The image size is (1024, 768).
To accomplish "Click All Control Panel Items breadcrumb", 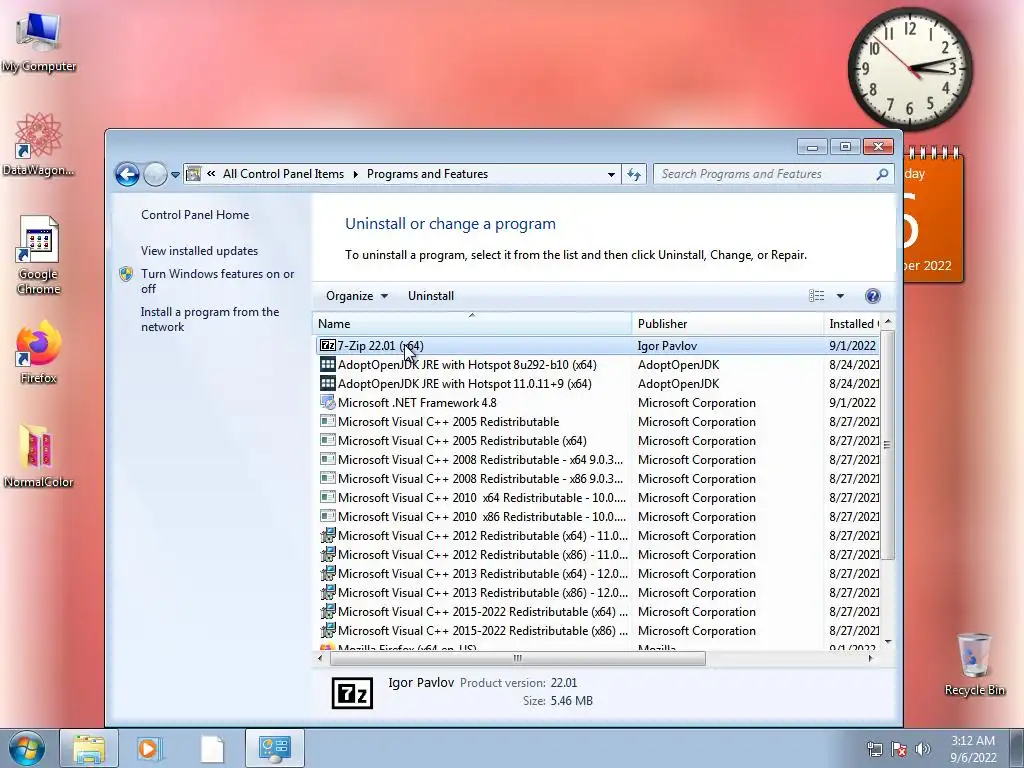I will (283, 174).
